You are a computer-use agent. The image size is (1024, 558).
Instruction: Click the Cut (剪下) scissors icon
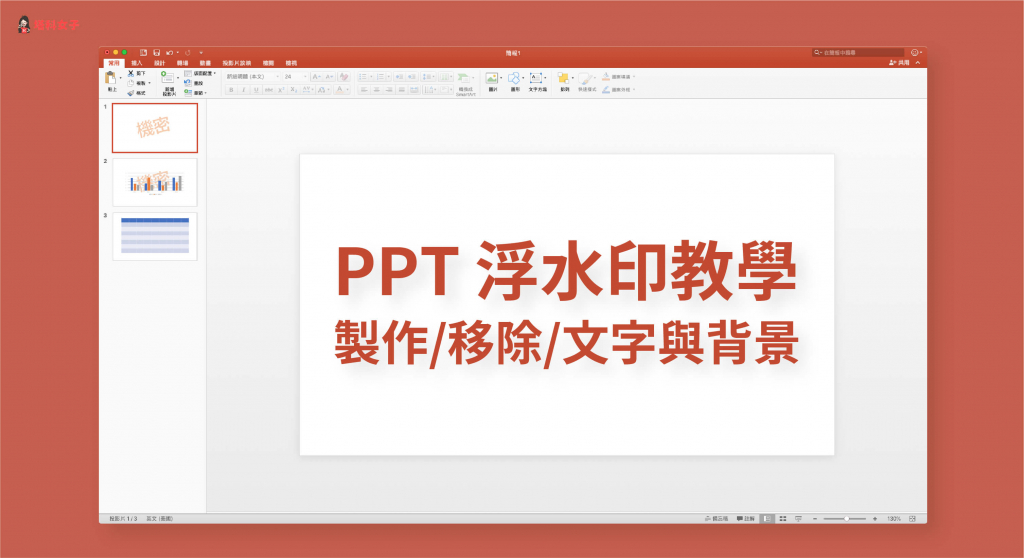131,74
